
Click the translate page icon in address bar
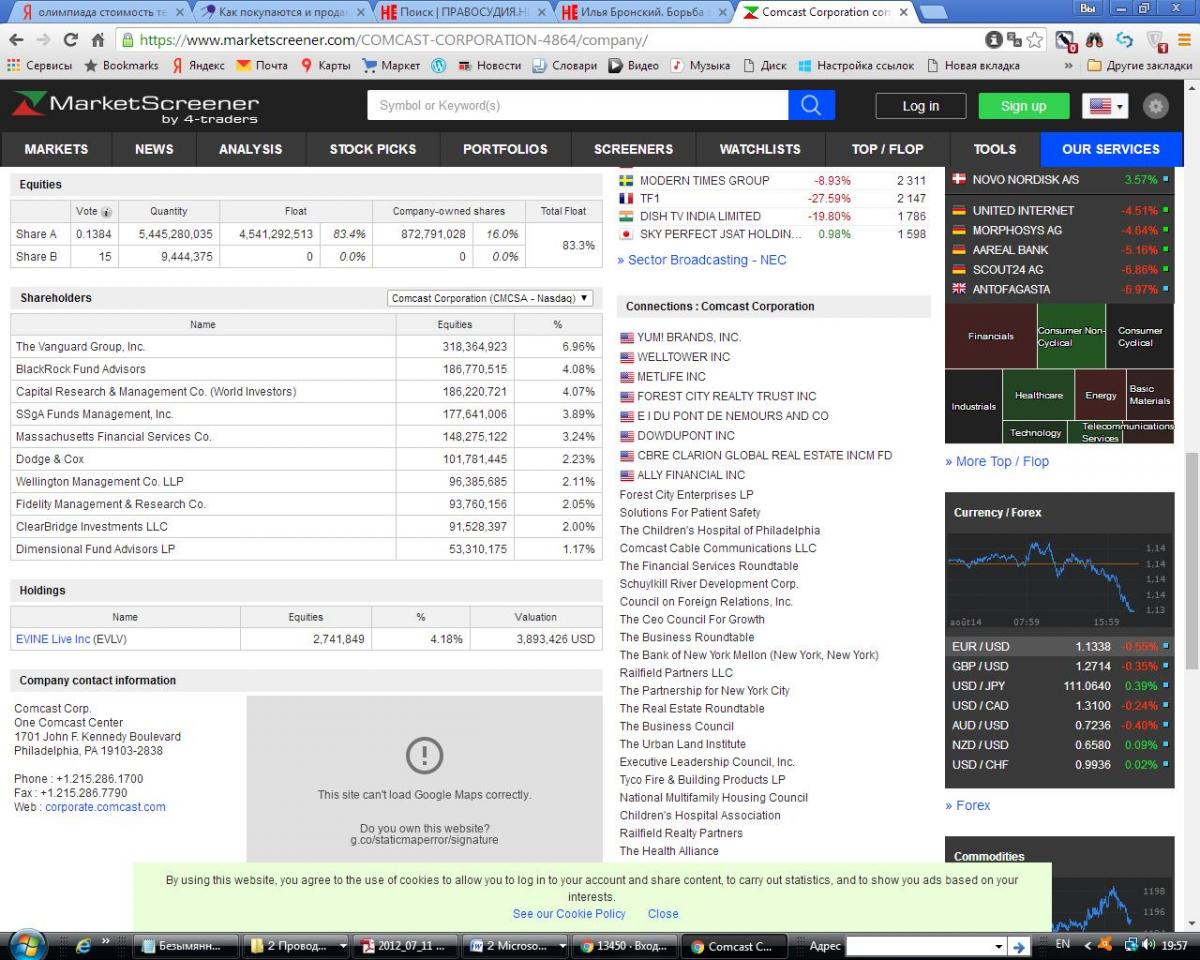pos(1014,40)
